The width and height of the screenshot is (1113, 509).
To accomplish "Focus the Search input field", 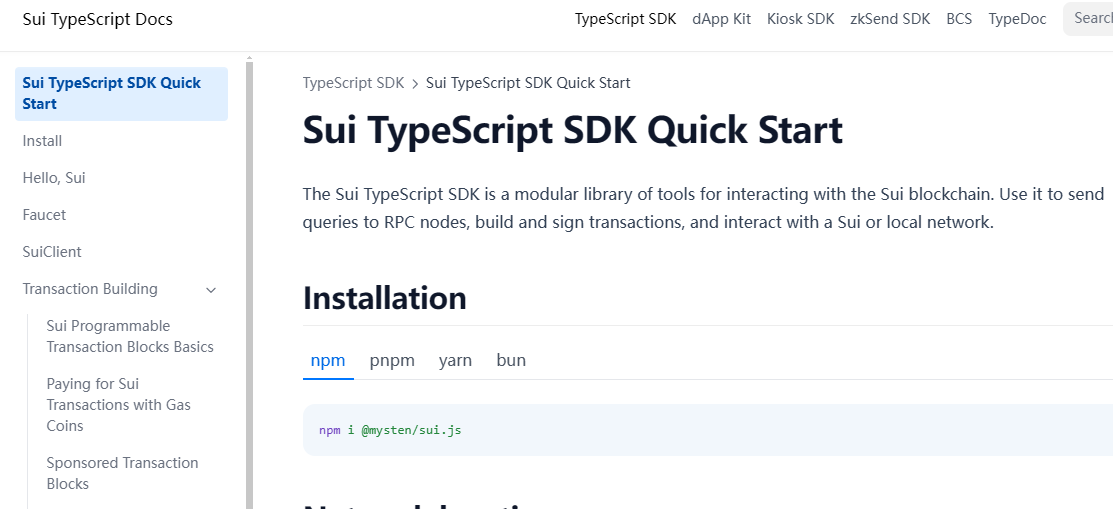I will pyautogui.click(x=1087, y=18).
